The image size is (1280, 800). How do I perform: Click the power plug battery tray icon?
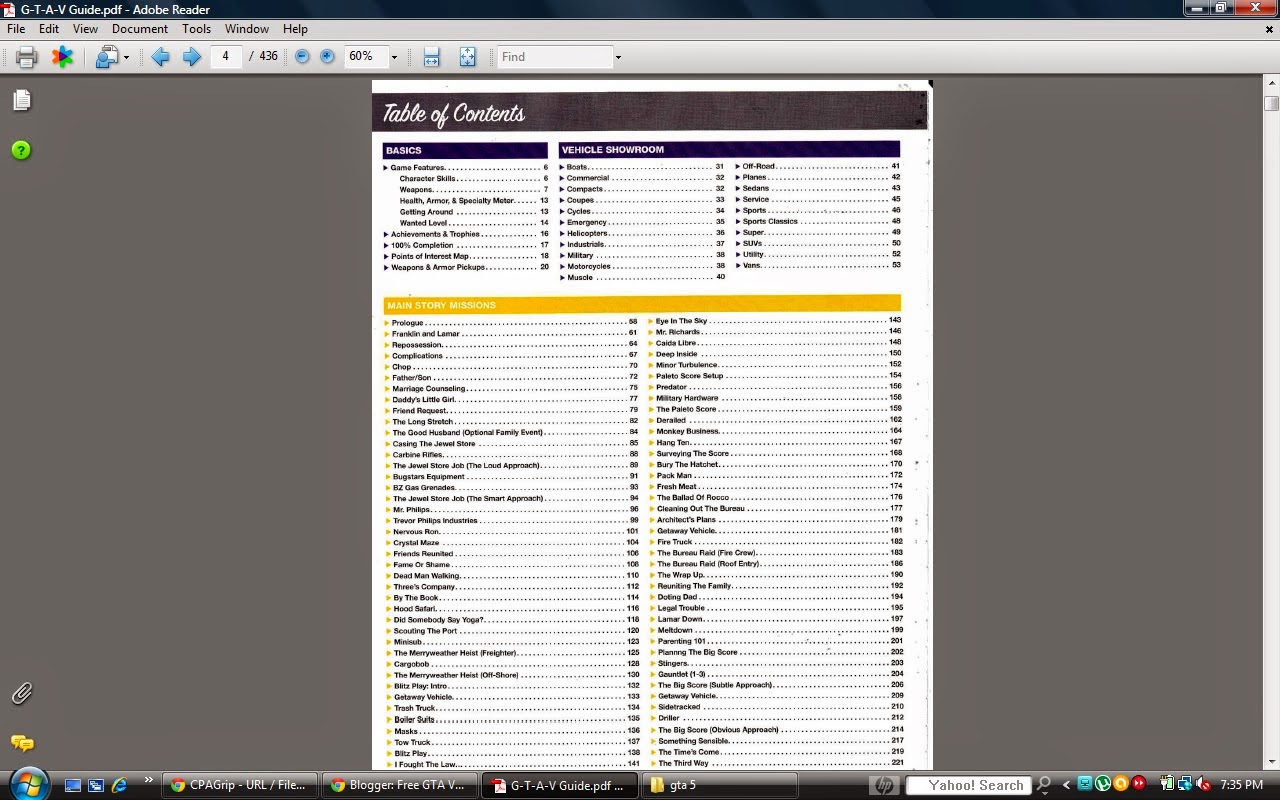(1167, 785)
